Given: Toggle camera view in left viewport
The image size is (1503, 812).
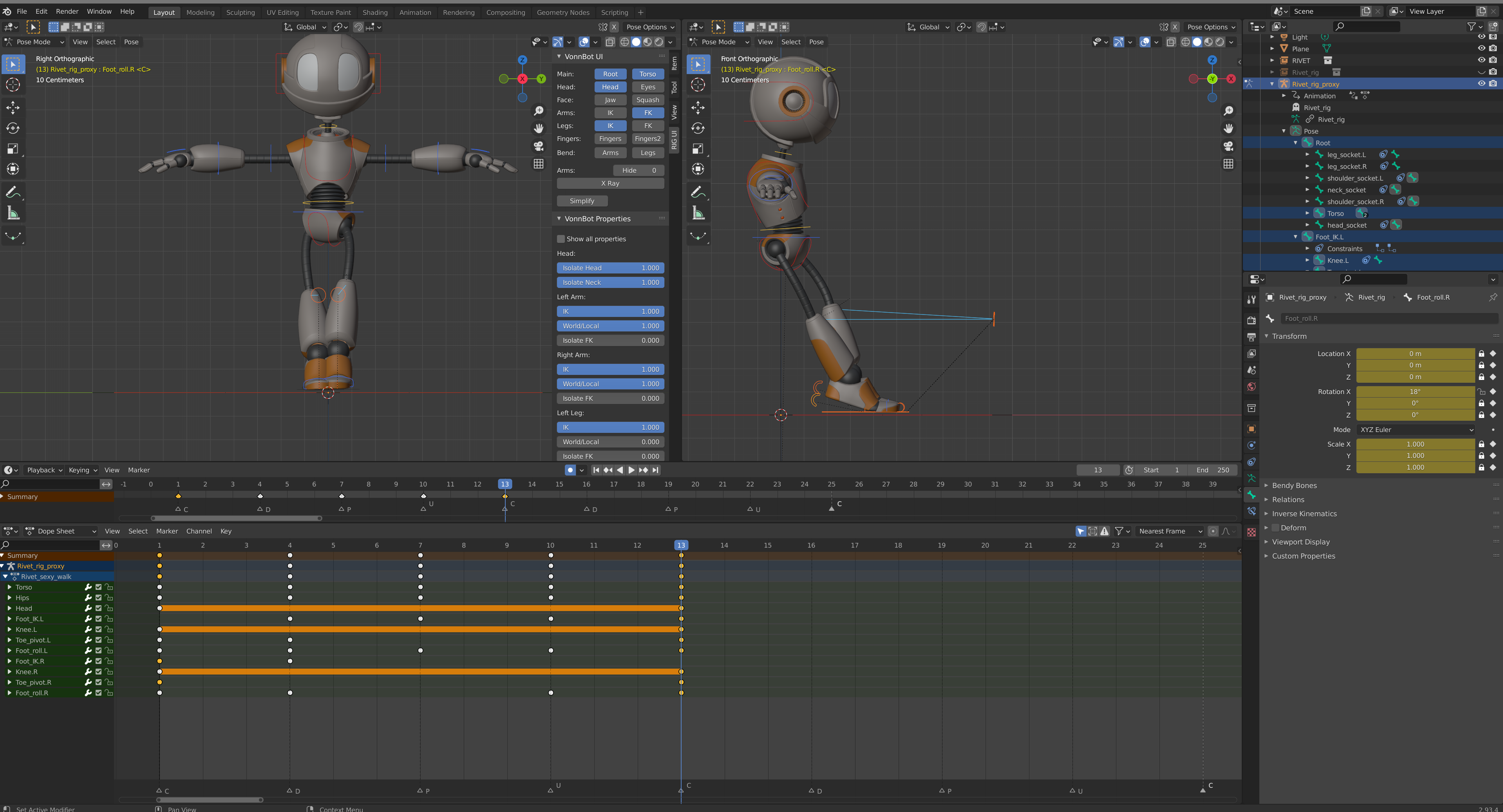Looking at the screenshot, I should [x=539, y=146].
